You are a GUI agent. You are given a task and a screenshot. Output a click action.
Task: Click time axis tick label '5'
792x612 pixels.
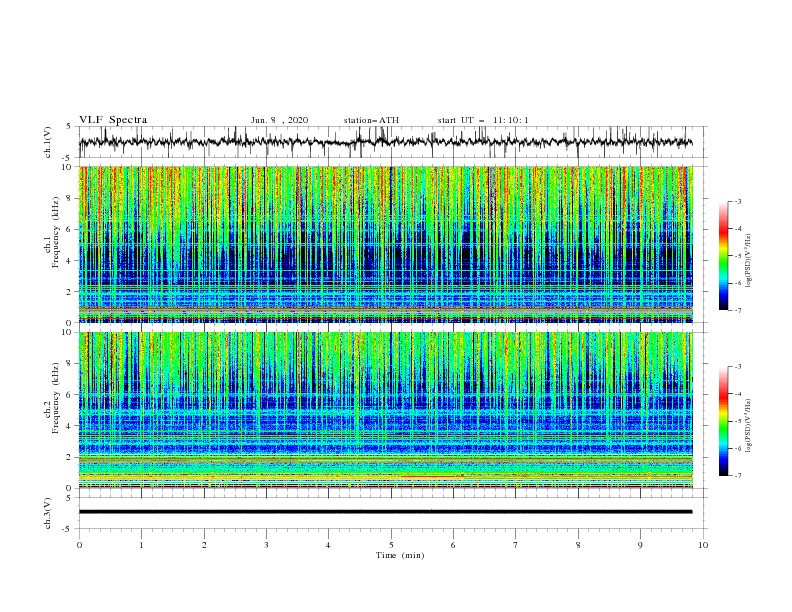[391, 545]
